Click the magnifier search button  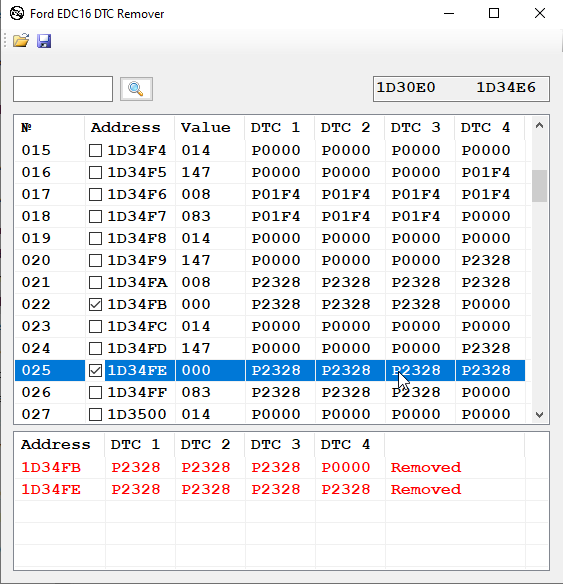pyautogui.click(x=136, y=89)
